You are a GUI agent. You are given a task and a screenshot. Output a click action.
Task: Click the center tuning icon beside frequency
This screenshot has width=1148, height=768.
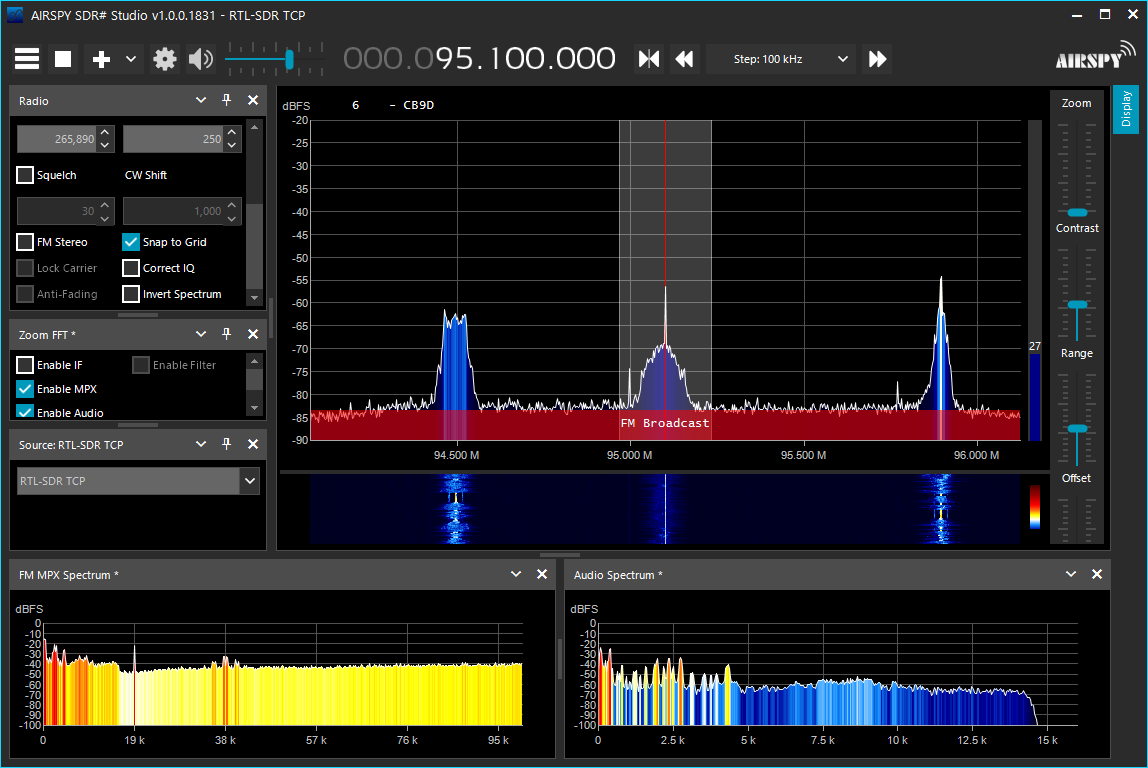(x=649, y=59)
